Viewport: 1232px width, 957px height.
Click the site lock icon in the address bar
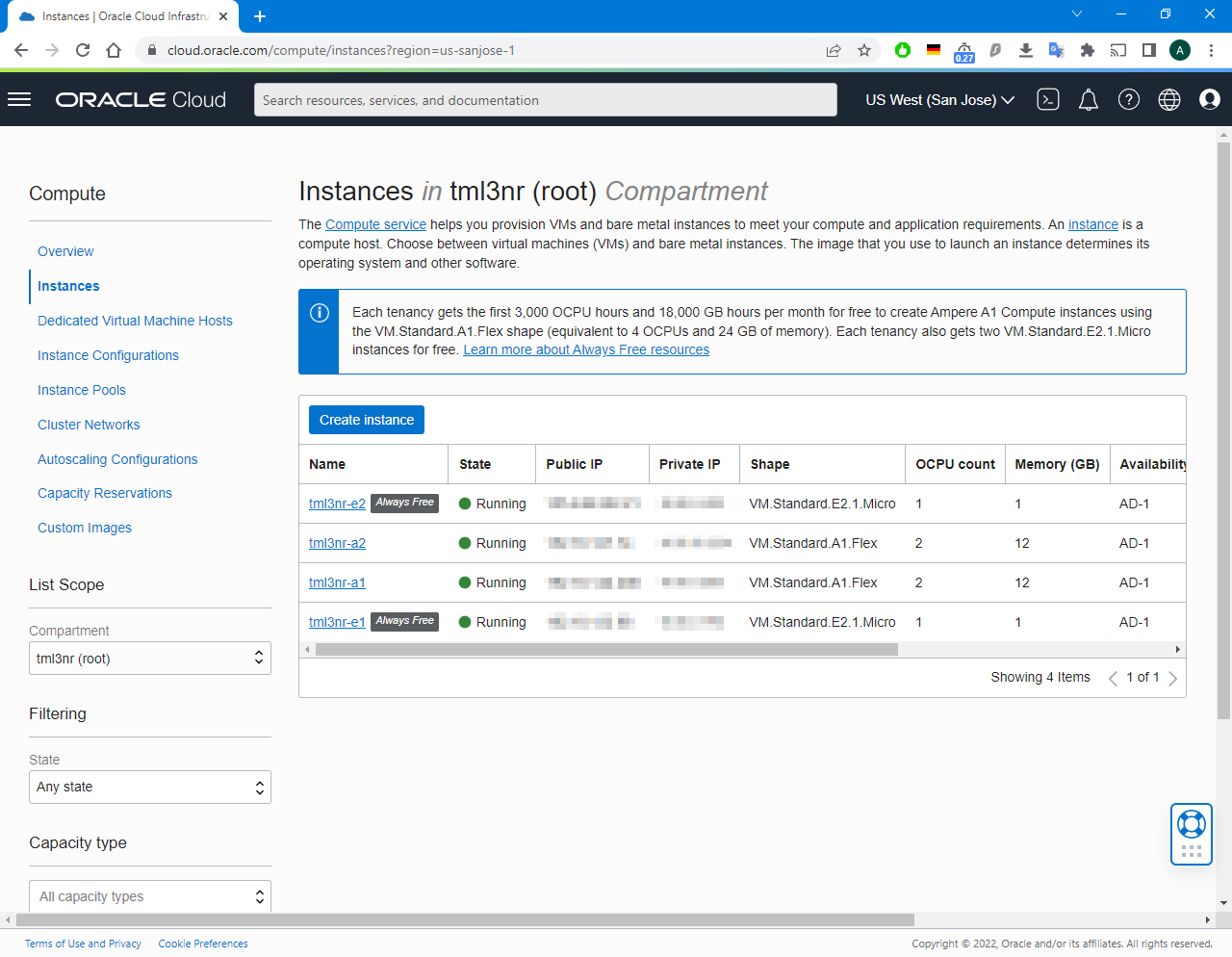[x=152, y=50]
